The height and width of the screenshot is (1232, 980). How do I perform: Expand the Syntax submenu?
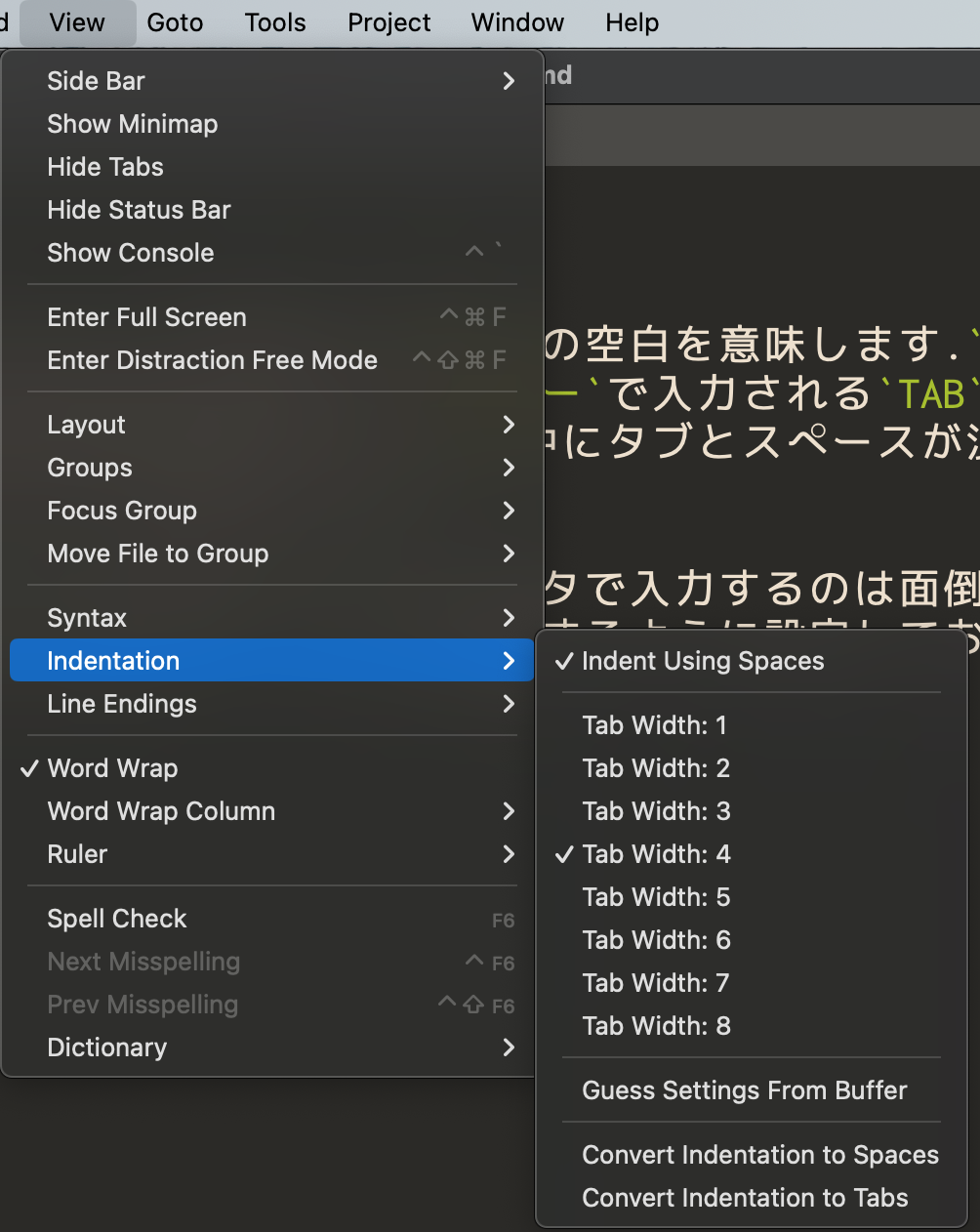coord(86,617)
